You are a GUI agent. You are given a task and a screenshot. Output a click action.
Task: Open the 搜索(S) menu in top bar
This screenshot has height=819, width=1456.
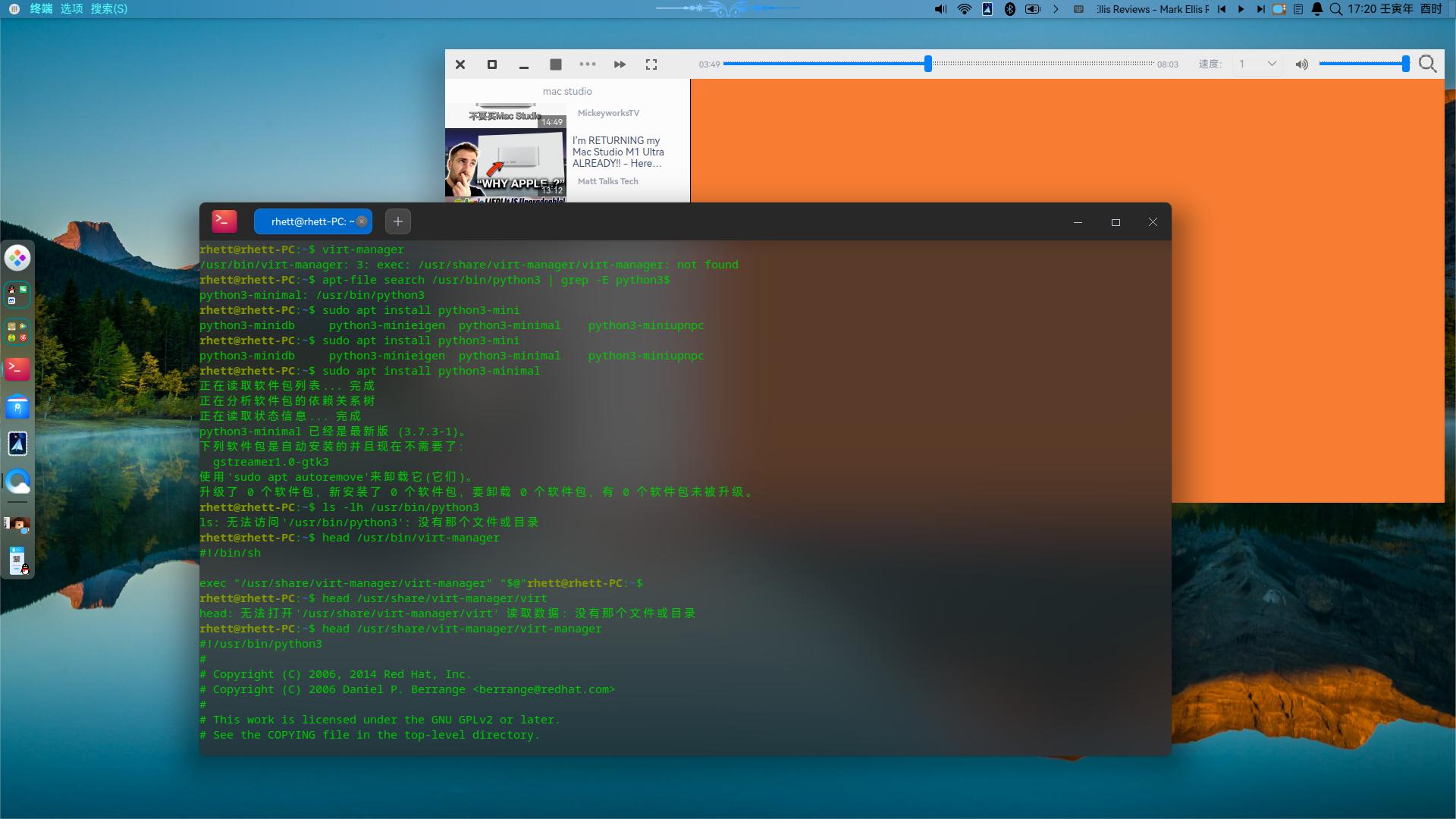(109, 8)
